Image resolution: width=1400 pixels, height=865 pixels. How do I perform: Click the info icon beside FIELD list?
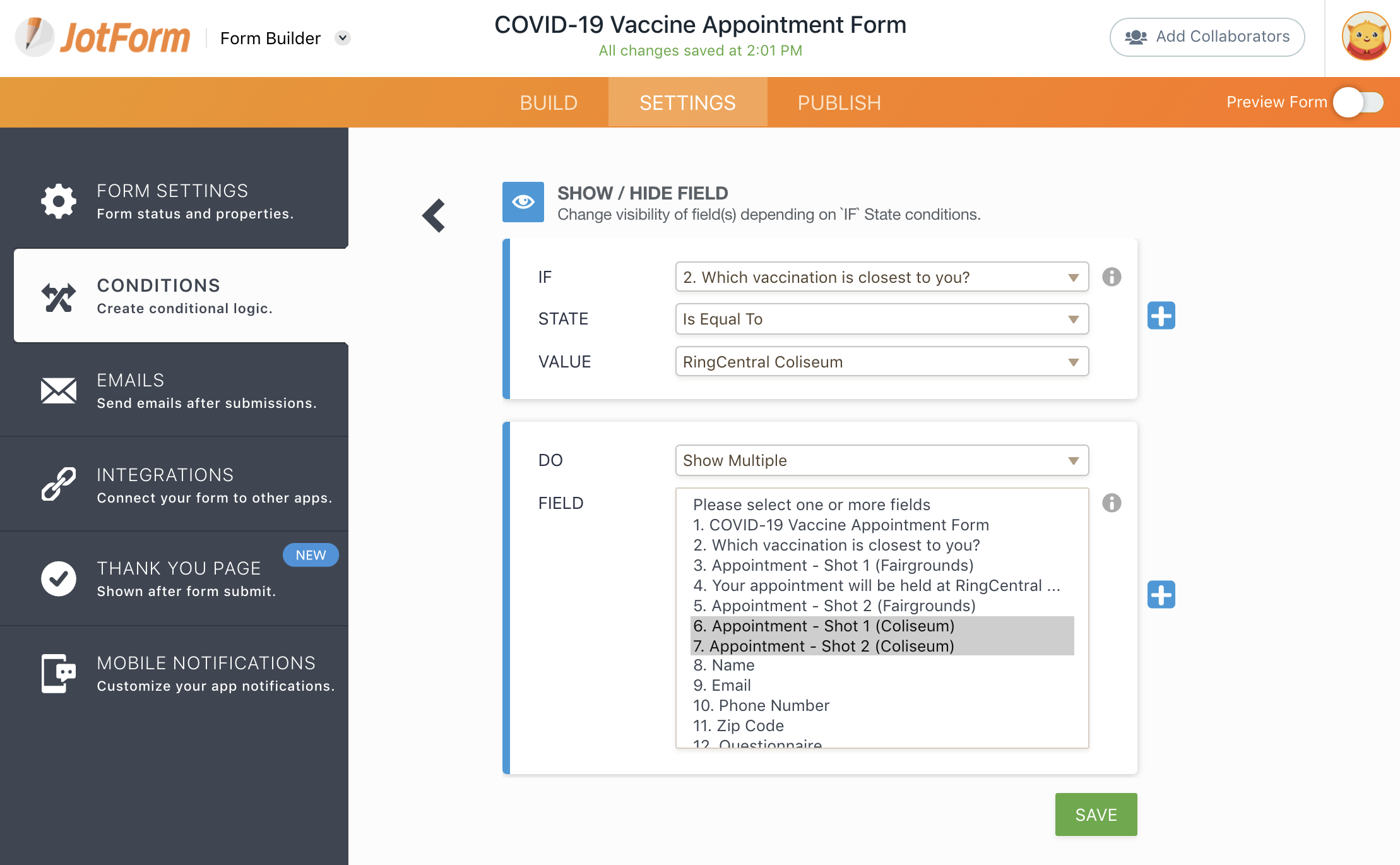(1112, 503)
